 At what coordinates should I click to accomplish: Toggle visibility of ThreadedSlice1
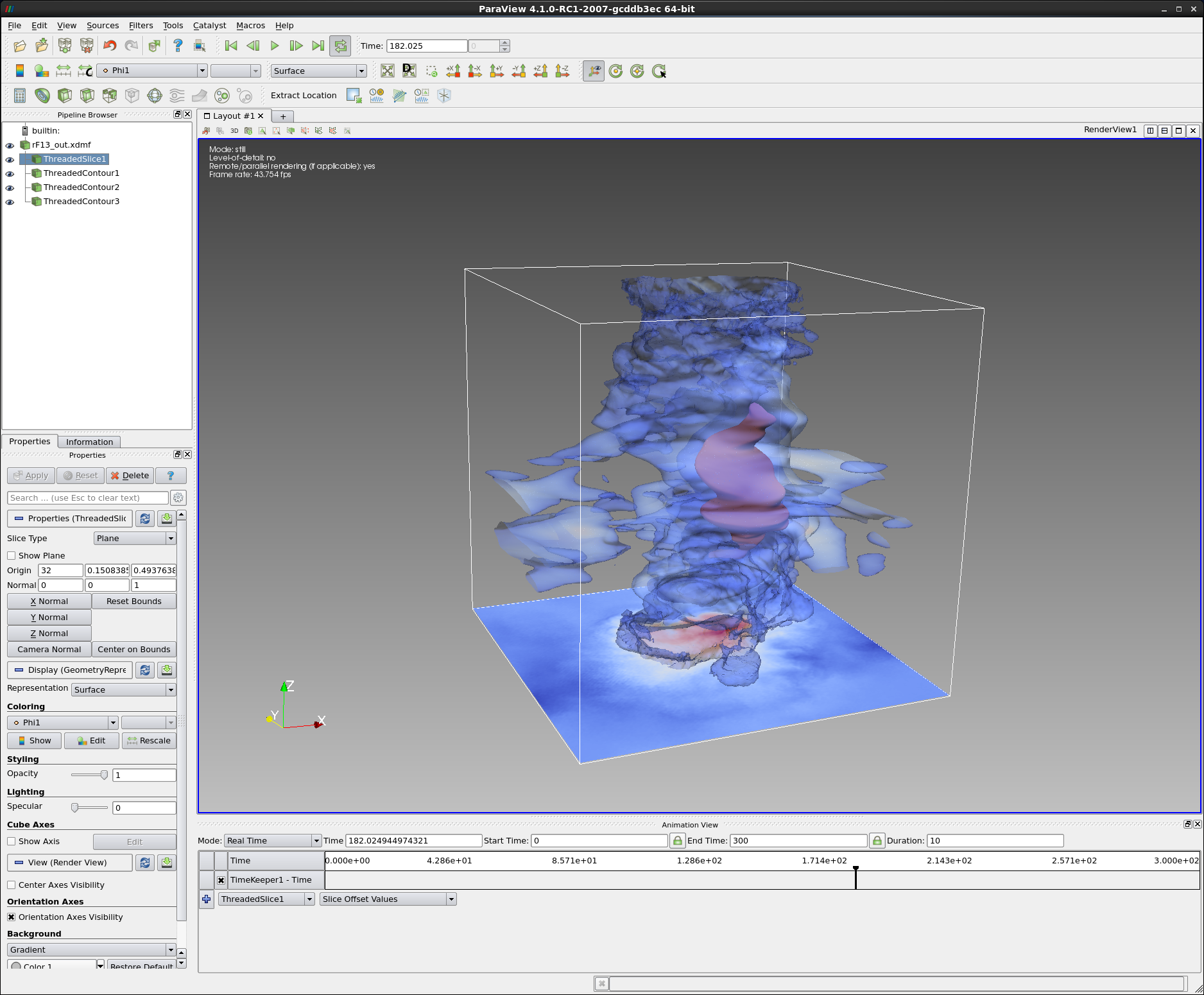pos(10,159)
